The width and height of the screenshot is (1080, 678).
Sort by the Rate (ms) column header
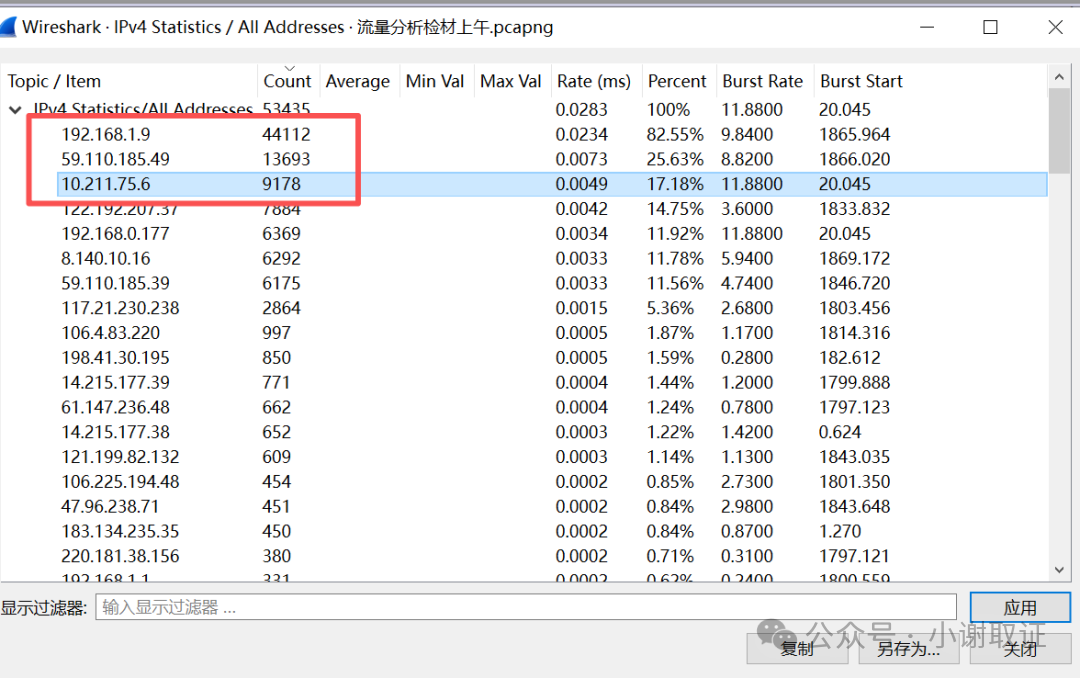595,81
